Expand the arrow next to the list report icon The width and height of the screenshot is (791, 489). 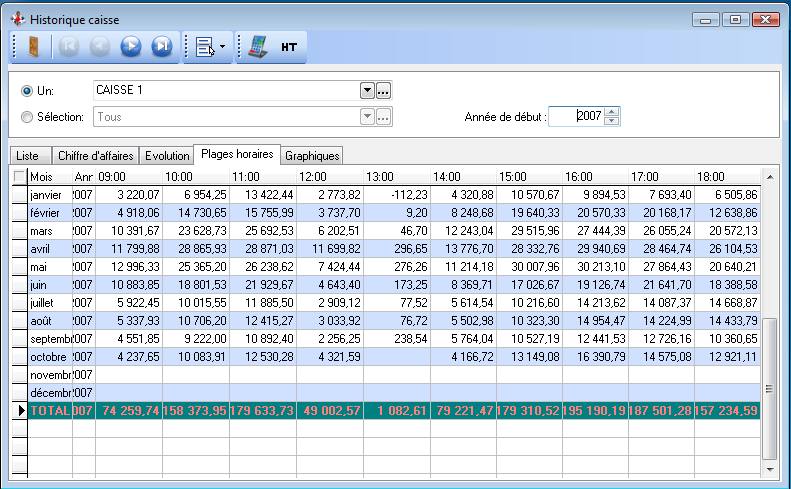[223, 46]
